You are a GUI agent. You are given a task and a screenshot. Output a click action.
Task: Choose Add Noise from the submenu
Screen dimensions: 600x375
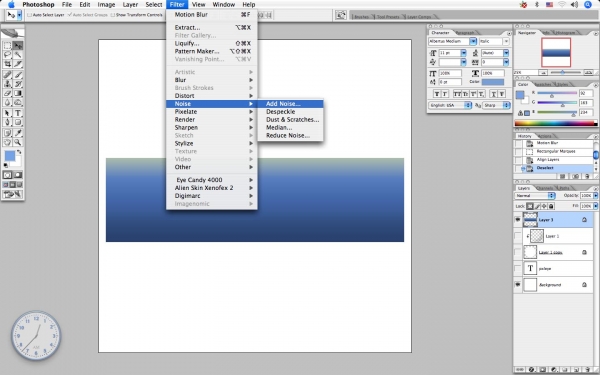(x=290, y=104)
